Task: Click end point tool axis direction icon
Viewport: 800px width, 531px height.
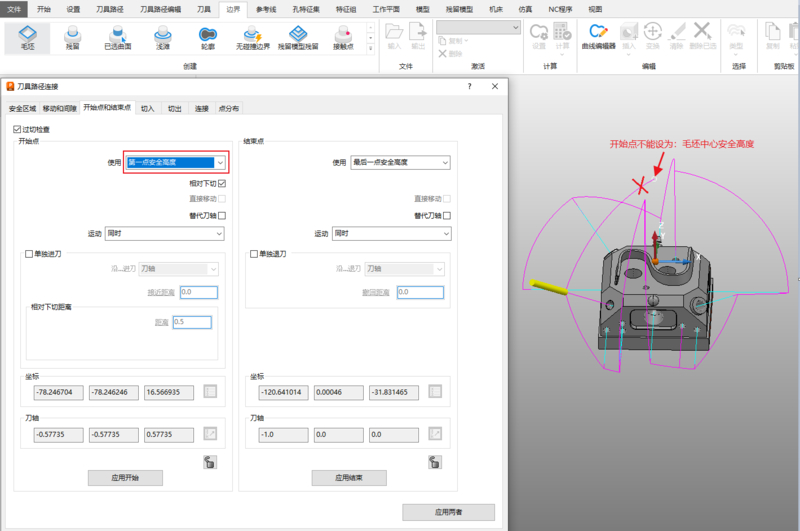Action: tap(435, 434)
